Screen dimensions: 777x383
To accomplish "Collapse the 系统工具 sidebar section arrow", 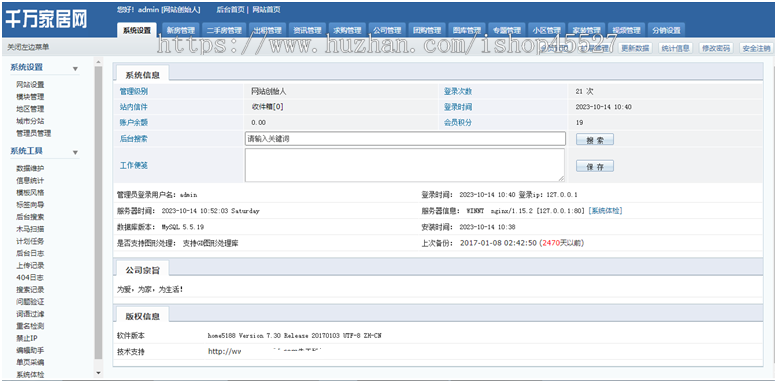I will tap(75, 153).
